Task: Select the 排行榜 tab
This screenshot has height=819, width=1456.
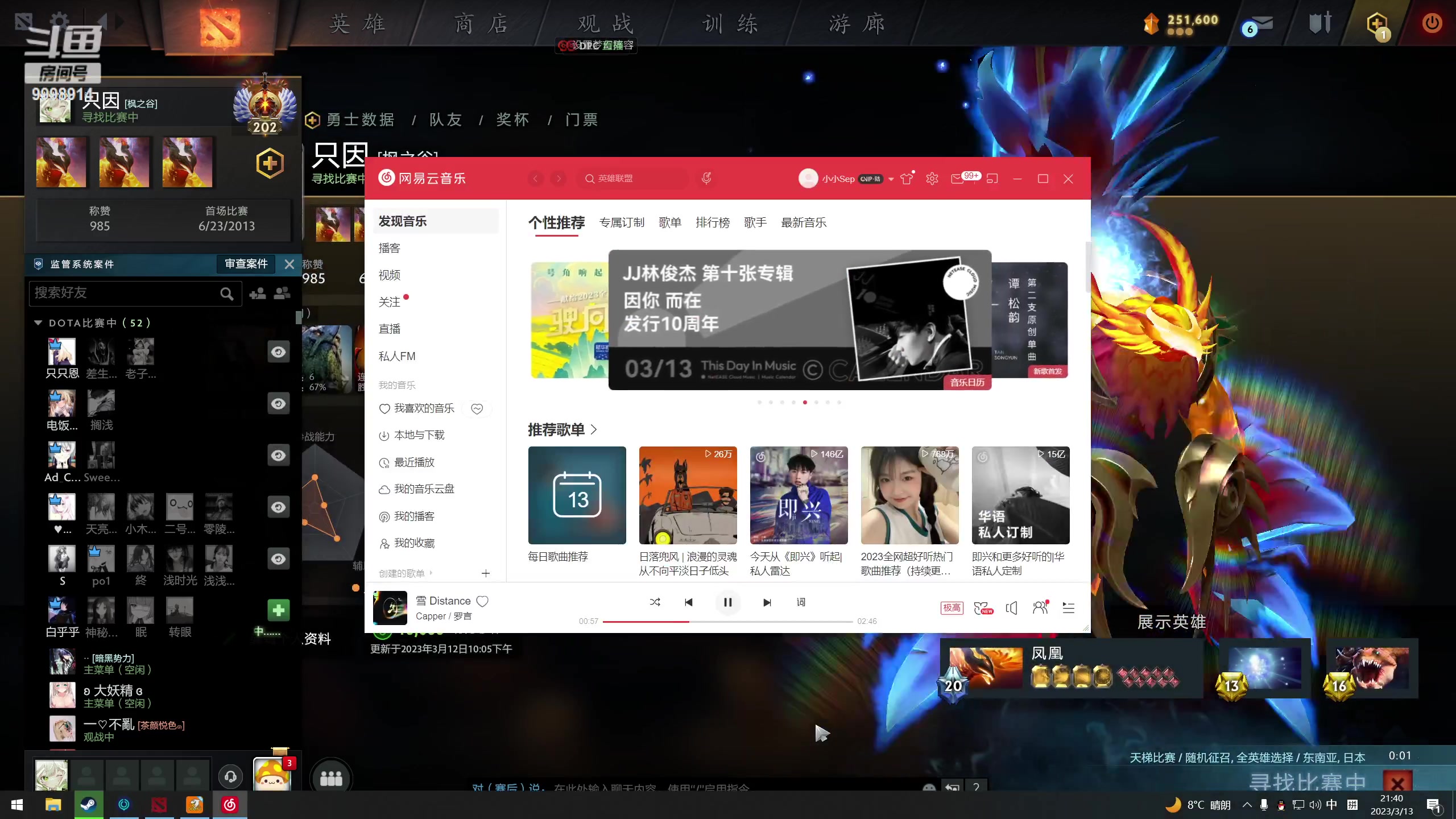Action: [x=713, y=222]
